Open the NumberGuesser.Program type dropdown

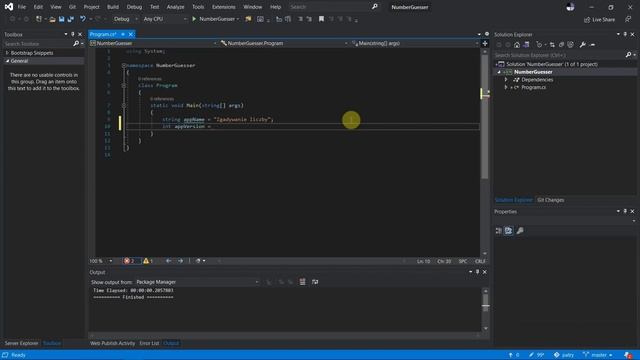[x=284, y=43]
